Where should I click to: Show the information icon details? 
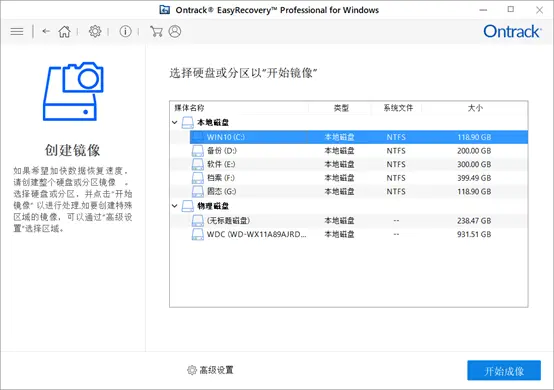[125, 31]
